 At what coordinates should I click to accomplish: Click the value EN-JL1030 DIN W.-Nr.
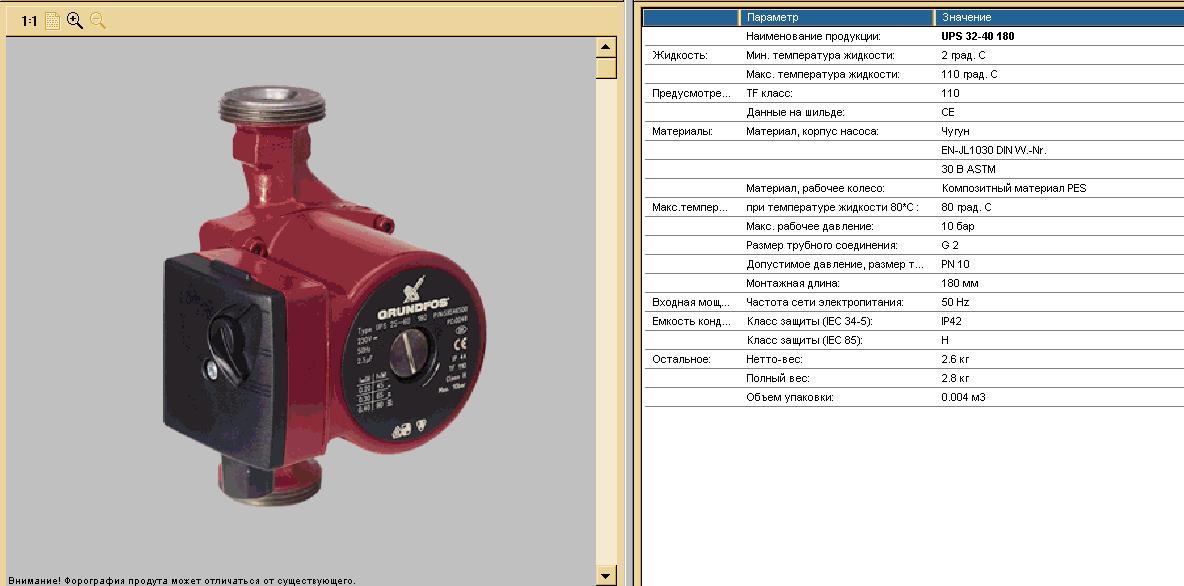pos(994,150)
